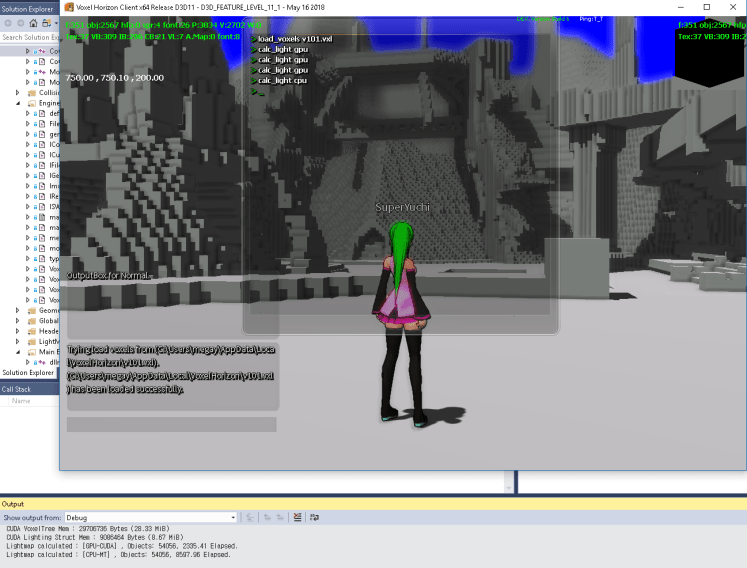Viewport: 747px width, 568px height.
Task: Click Solution Explorer panel header
Action: tap(28, 9)
